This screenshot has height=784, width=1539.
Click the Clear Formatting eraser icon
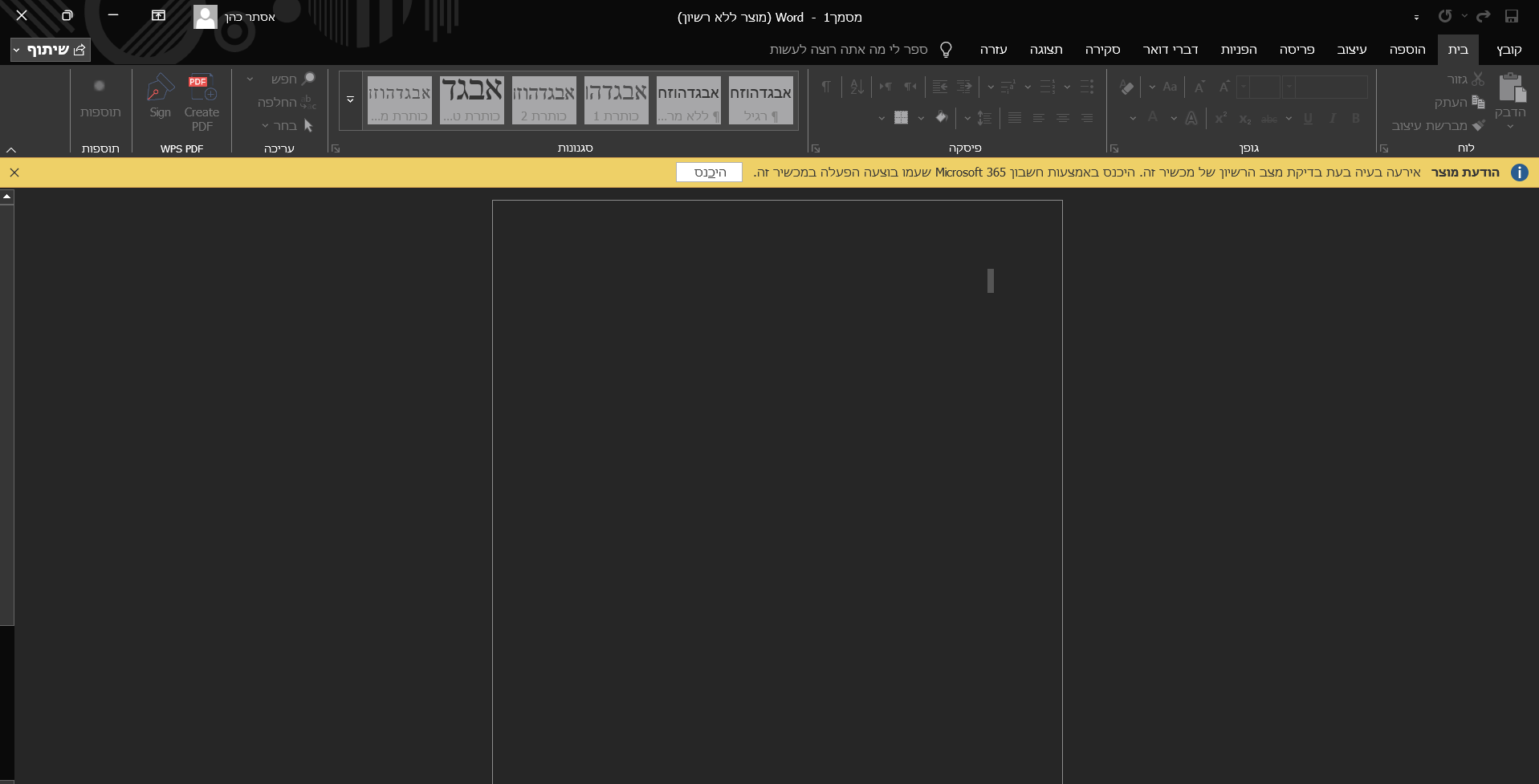(1127, 87)
